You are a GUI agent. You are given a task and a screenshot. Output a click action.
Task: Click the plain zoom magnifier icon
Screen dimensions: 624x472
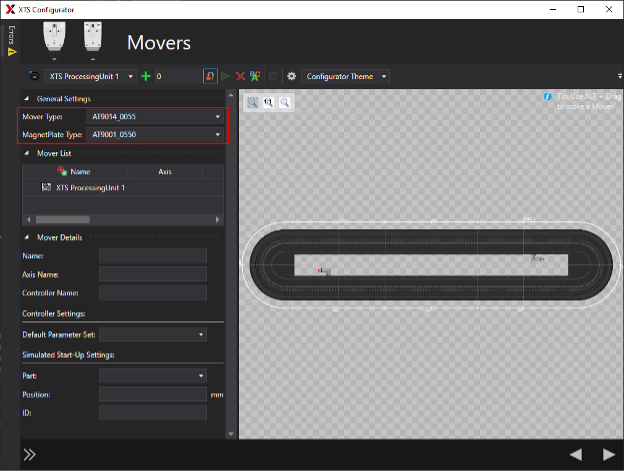coord(285,103)
